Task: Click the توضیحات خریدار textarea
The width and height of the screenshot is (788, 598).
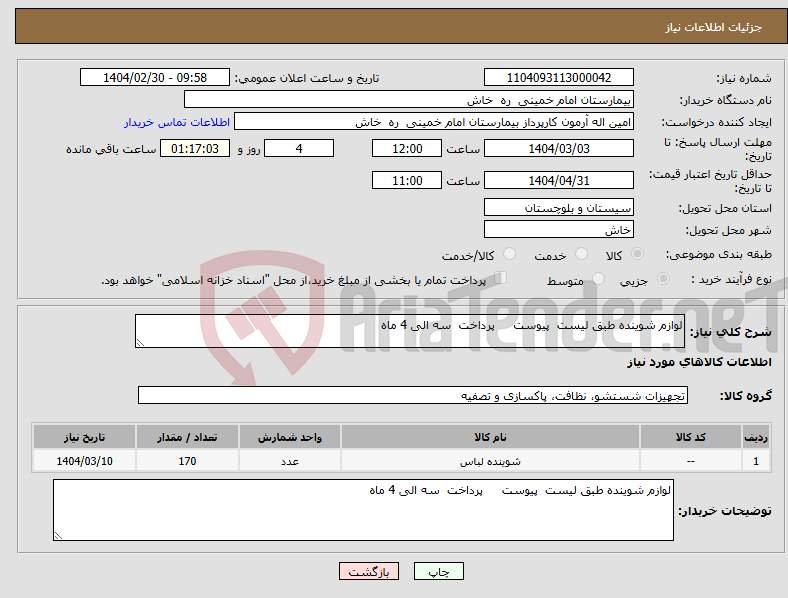Action: tap(363, 510)
